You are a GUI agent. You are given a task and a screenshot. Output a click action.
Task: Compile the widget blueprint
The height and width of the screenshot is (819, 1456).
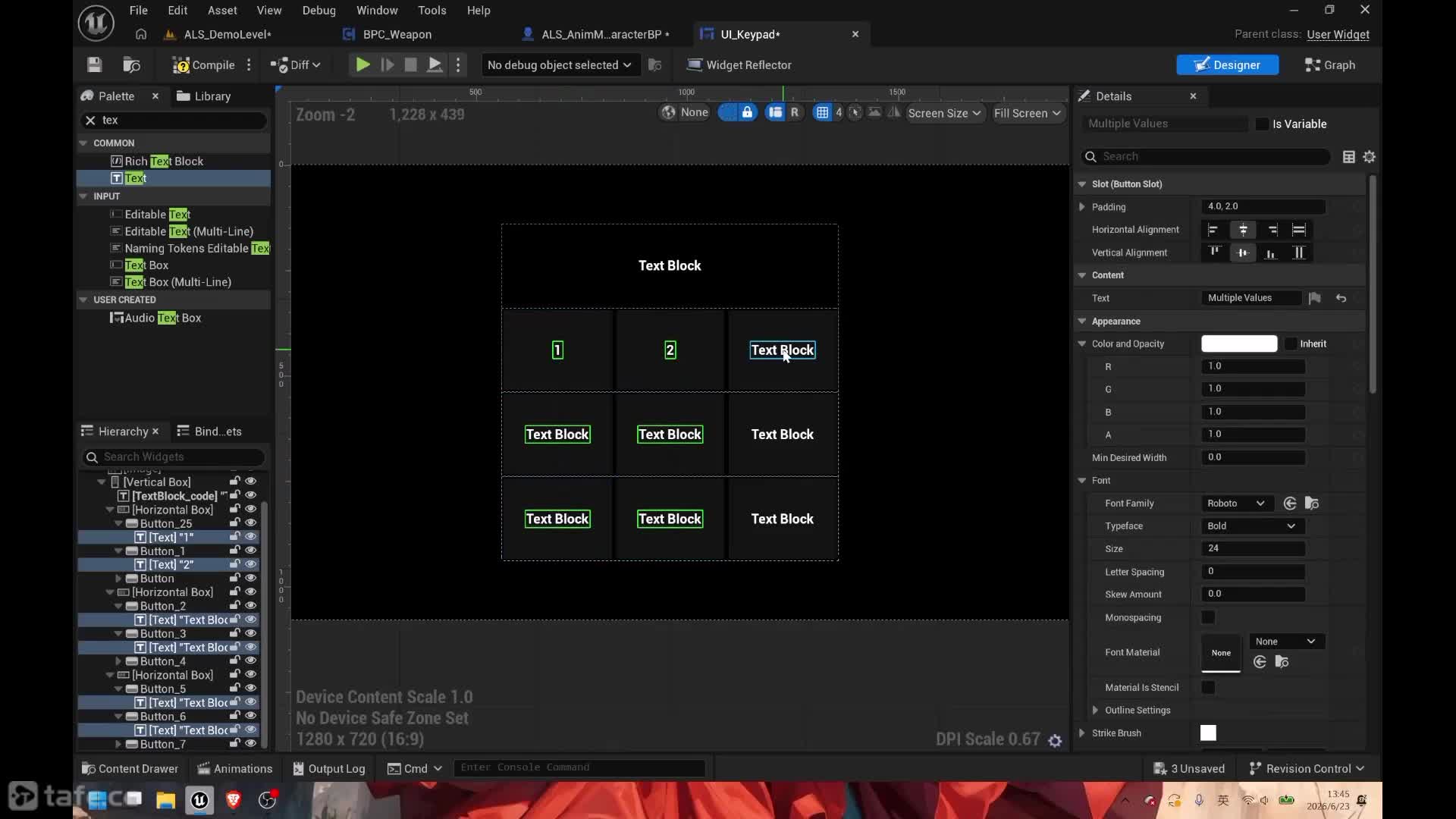point(203,65)
